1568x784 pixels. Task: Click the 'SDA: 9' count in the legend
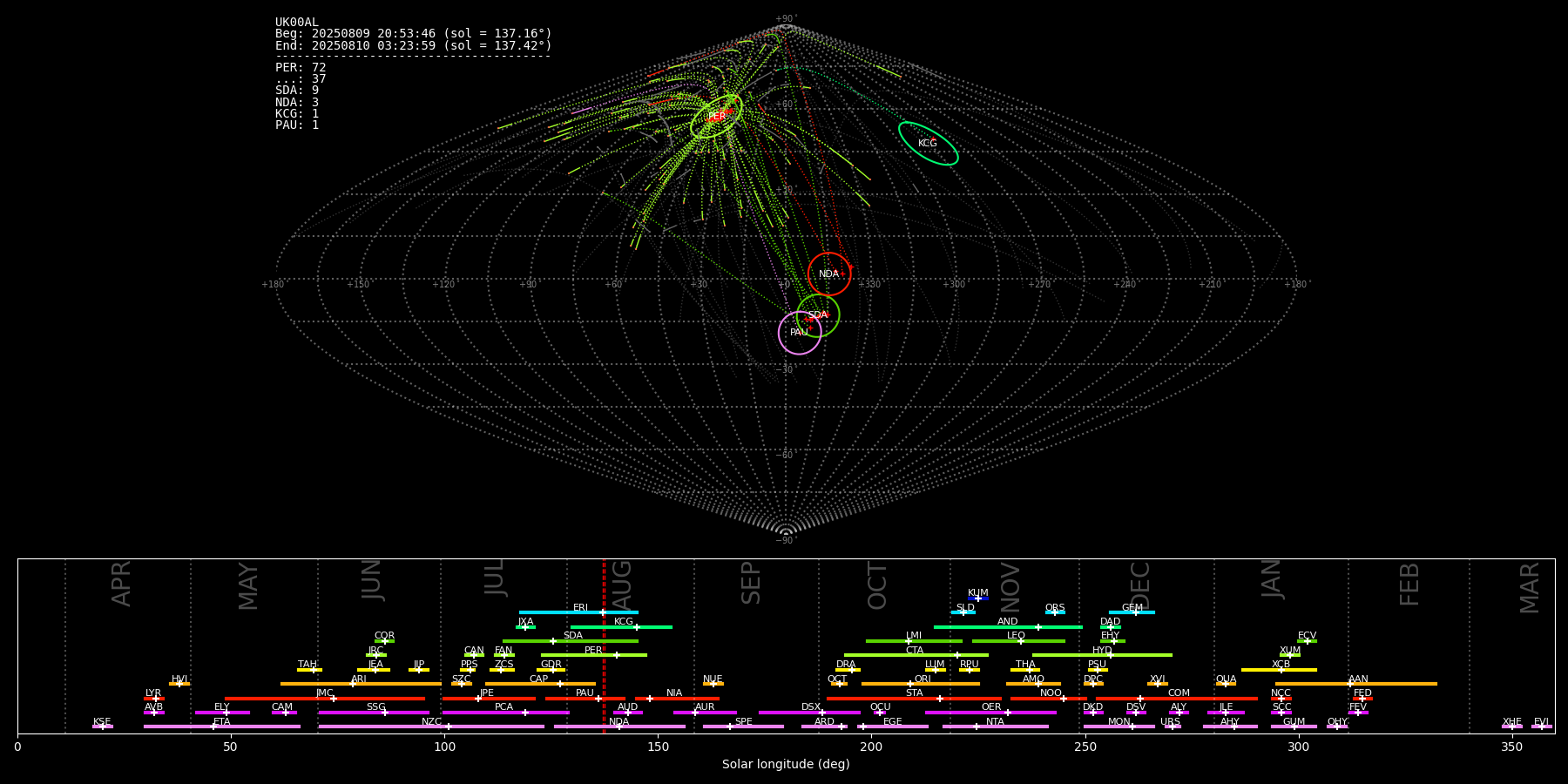(x=297, y=91)
